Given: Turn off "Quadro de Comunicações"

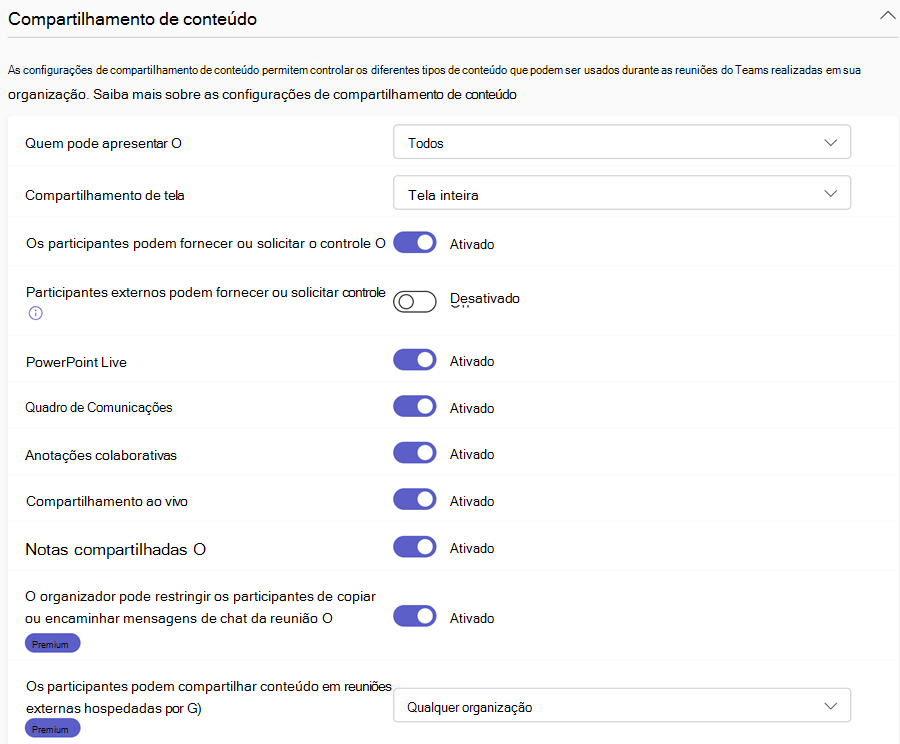Looking at the screenshot, I should pos(414,406).
